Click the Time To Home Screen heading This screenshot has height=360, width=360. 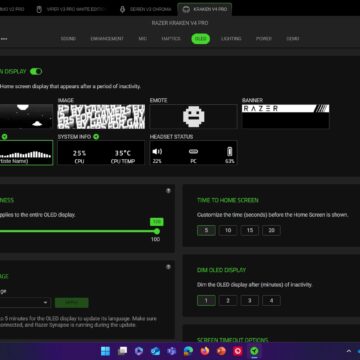pyautogui.click(x=228, y=200)
